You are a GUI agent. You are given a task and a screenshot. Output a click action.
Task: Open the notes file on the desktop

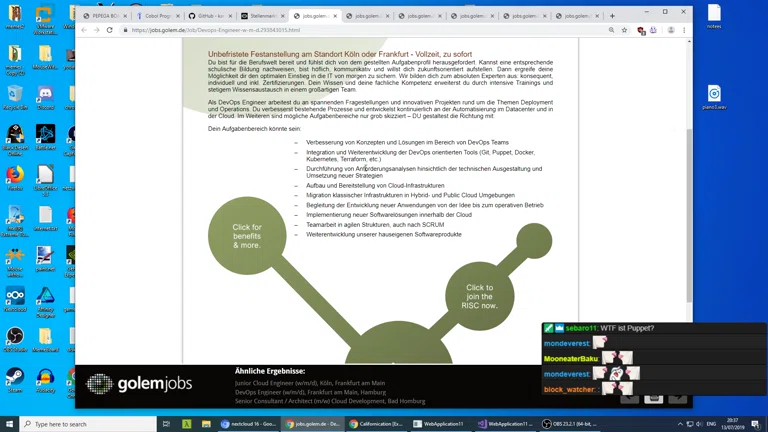coord(714,17)
